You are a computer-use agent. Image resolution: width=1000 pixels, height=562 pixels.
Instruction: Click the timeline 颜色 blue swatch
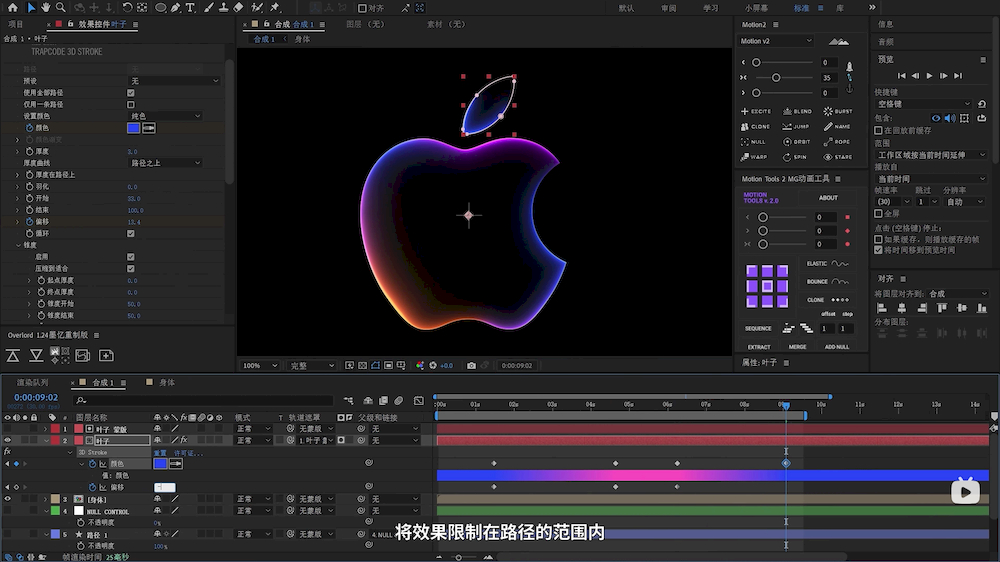[x=160, y=464]
